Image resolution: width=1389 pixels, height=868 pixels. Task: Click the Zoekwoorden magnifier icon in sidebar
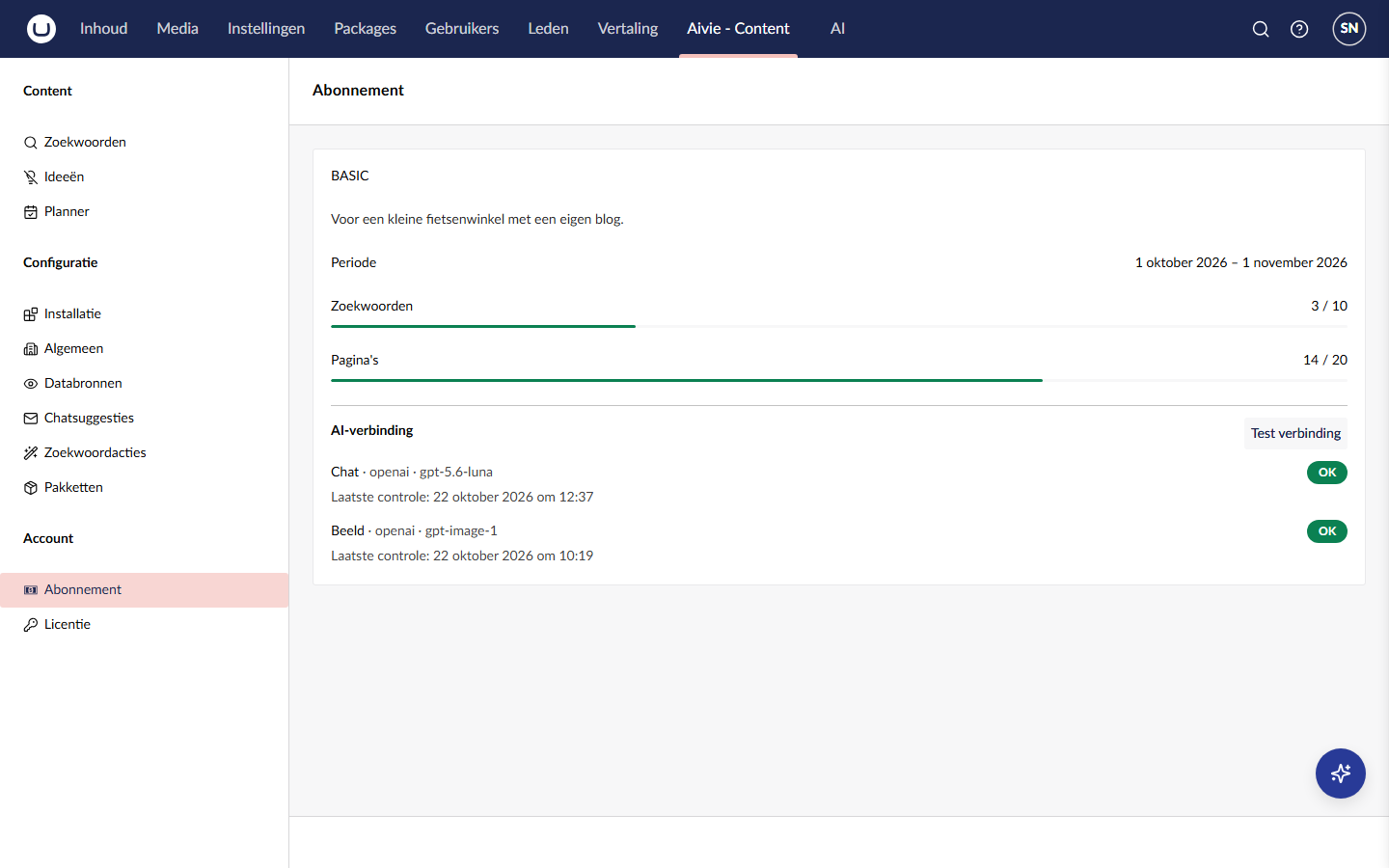click(31, 143)
